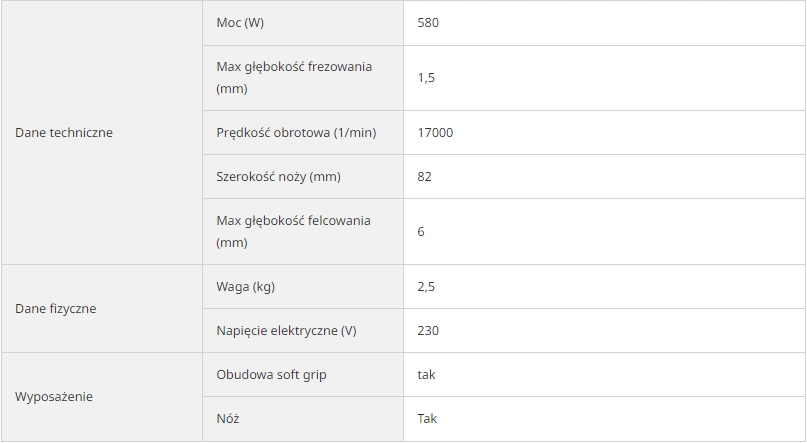This screenshot has height=443, width=807.
Task: Select the "Moc (W)" label
Action: pos(240,22)
